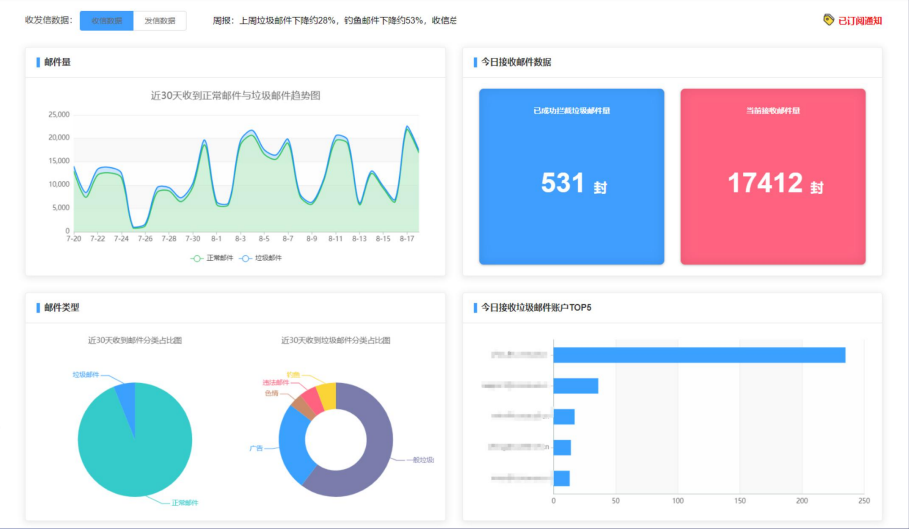The image size is (909, 529).
Task: Toggle 垃圾邮件 series in trend legend
Action: click(x=261, y=258)
